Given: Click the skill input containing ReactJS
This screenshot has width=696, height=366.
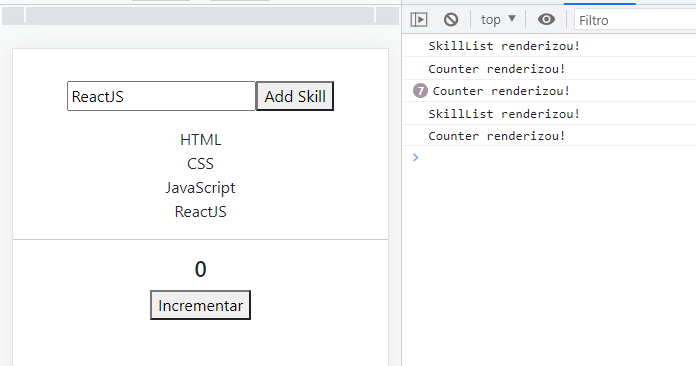Looking at the screenshot, I should [162, 96].
